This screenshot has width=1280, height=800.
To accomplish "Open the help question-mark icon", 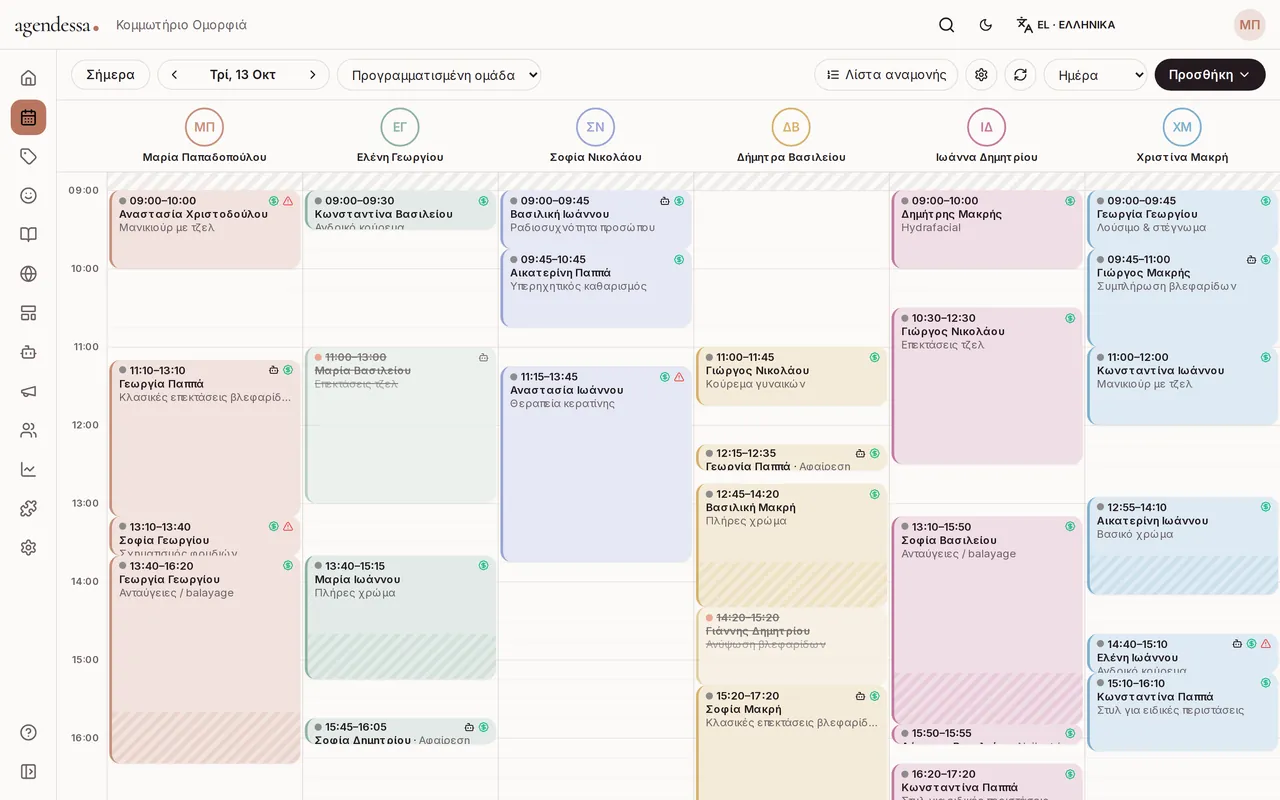I will point(28,732).
